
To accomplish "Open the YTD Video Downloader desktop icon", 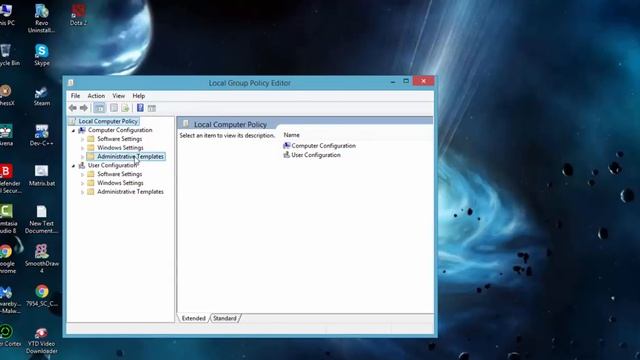I will 42,340.
